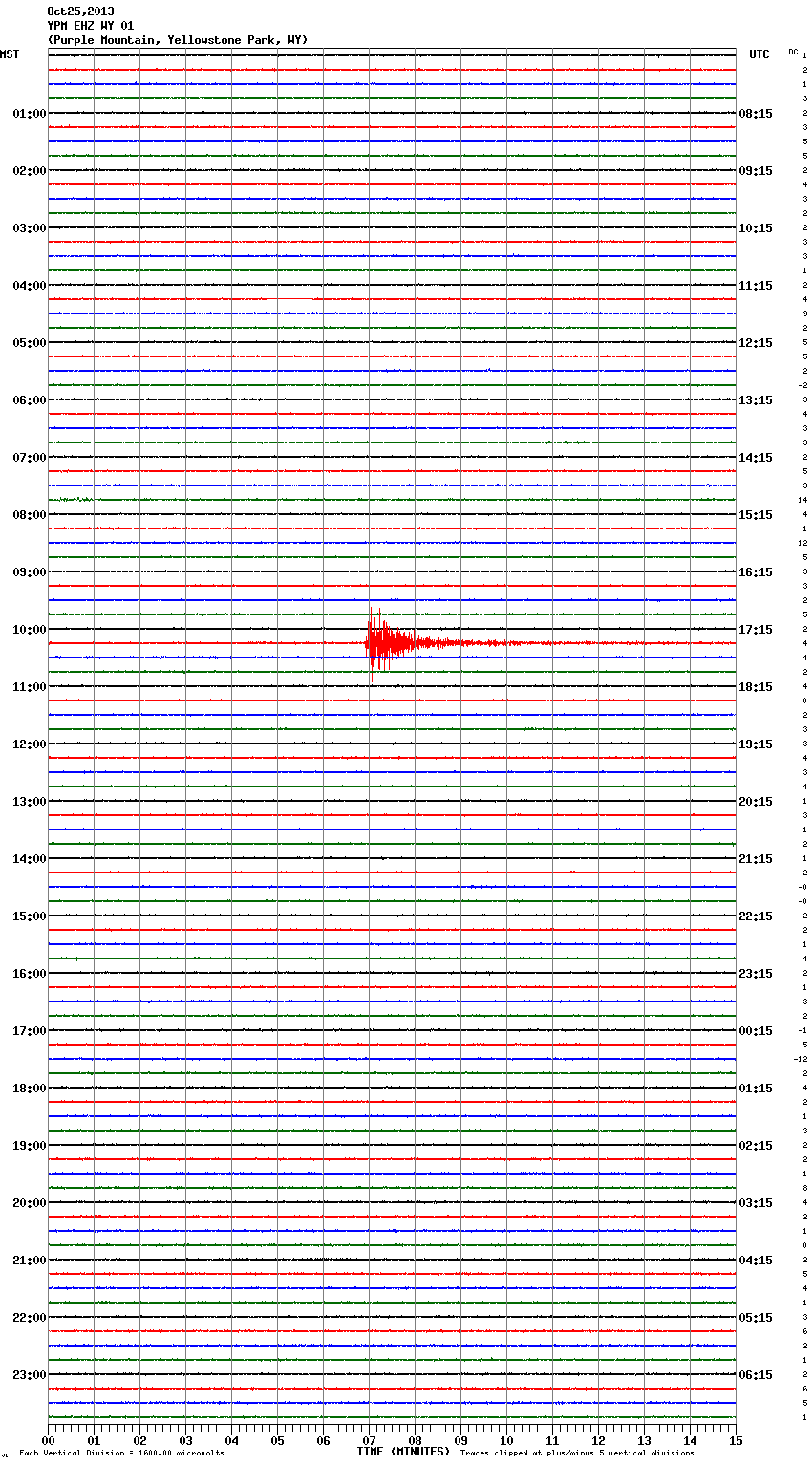812x1466 pixels.
Task: Select the station code YPM EHZ WY 01
Action: click(x=91, y=26)
